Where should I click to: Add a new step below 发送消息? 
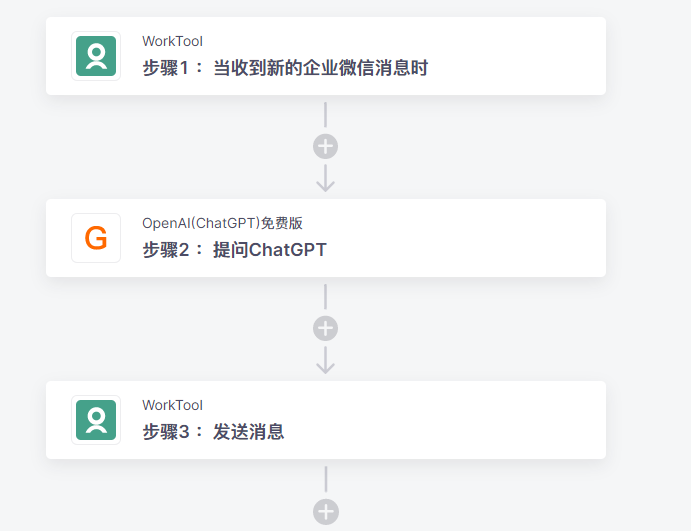326,512
